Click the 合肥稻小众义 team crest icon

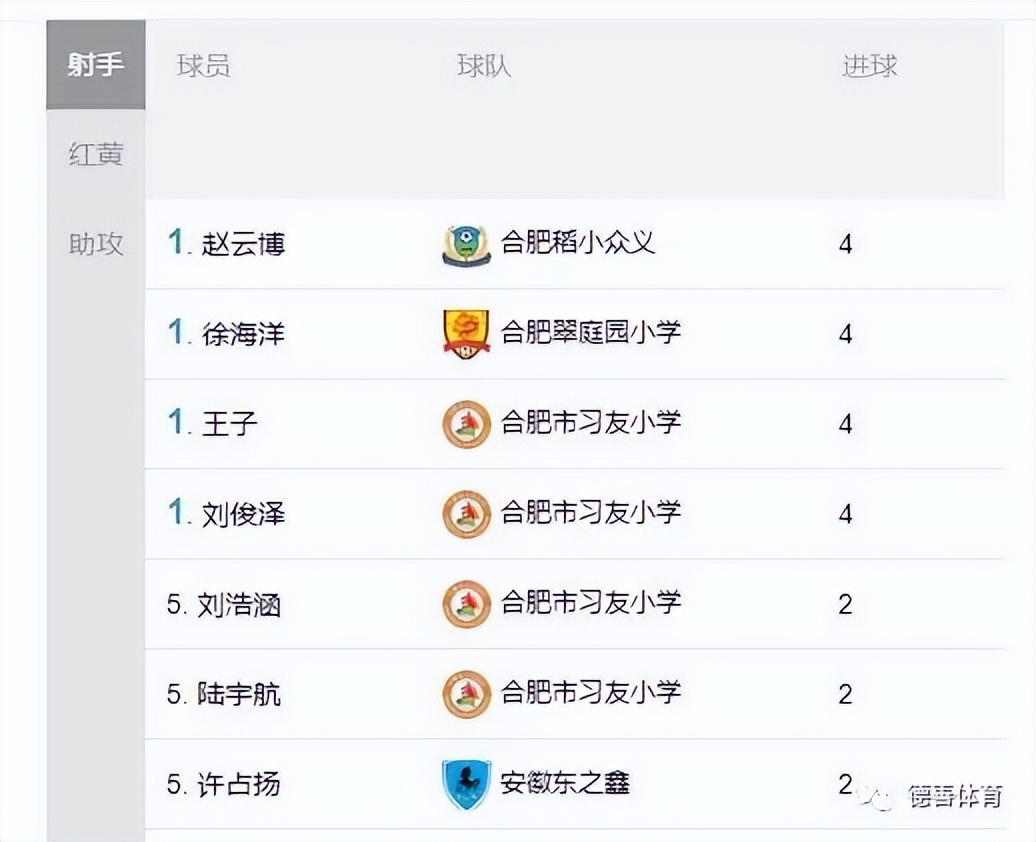click(465, 243)
